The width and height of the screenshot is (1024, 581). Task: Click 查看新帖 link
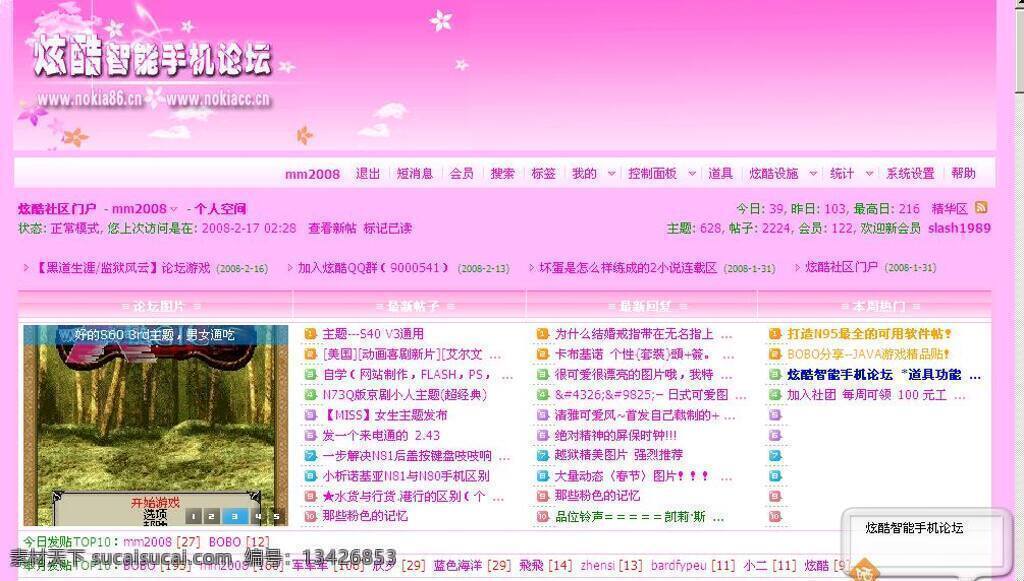pos(332,228)
